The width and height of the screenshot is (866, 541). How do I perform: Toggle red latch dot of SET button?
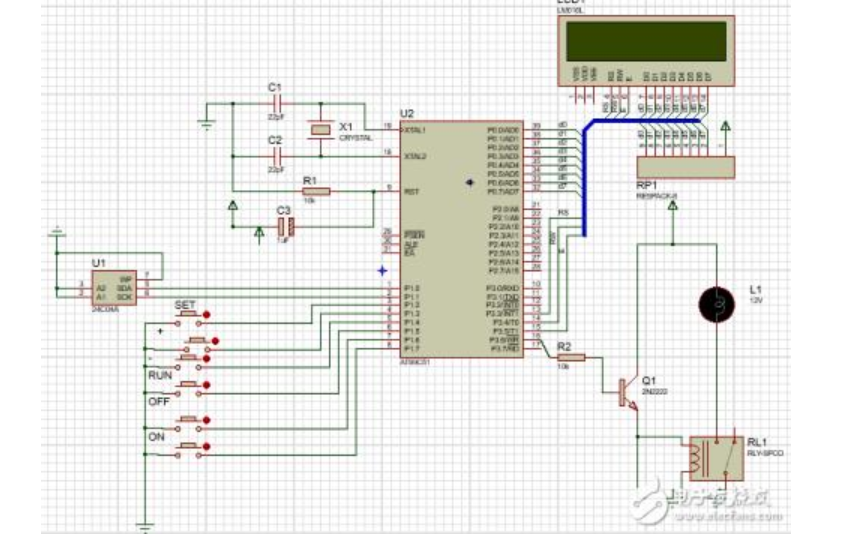[207, 315]
